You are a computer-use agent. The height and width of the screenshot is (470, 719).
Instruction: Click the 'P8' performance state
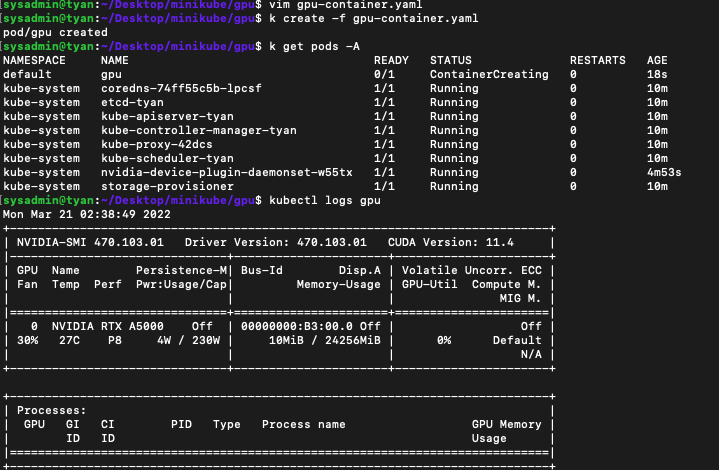(x=115, y=340)
